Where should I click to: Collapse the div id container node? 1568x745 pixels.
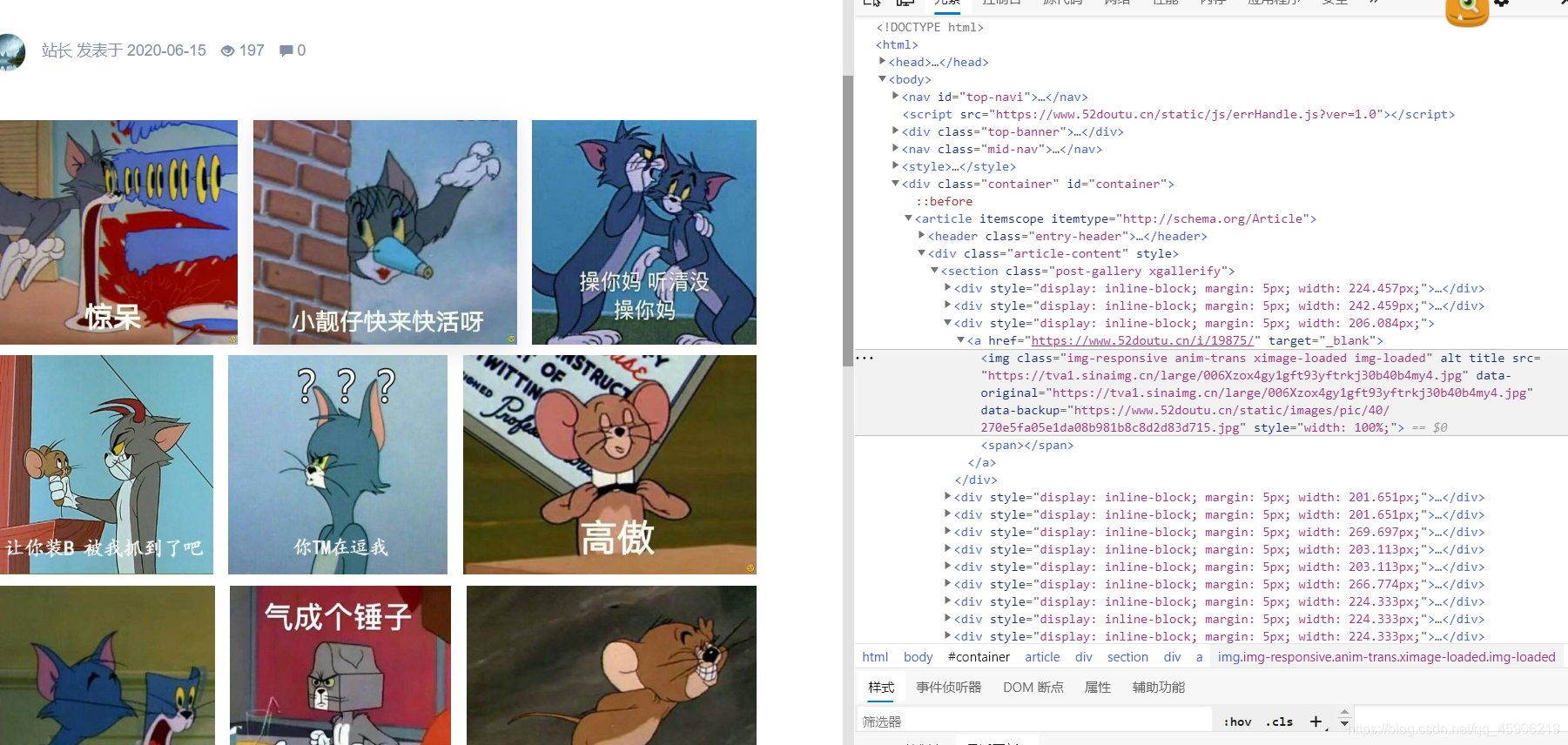pyautogui.click(x=895, y=184)
